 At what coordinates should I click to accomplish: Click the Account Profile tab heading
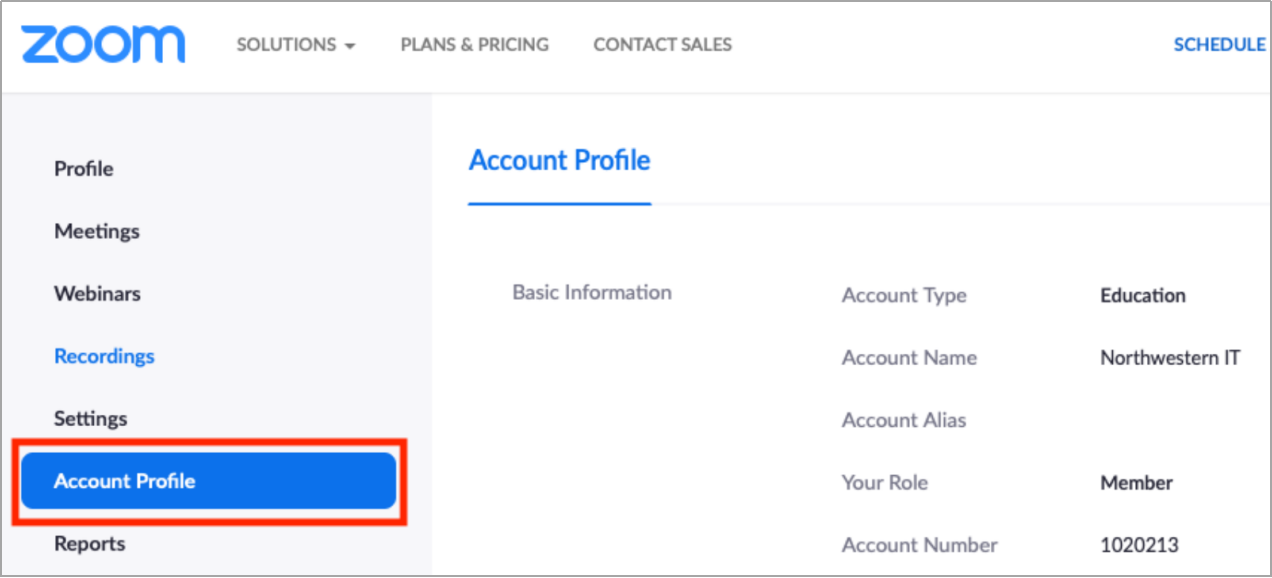[x=559, y=161]
